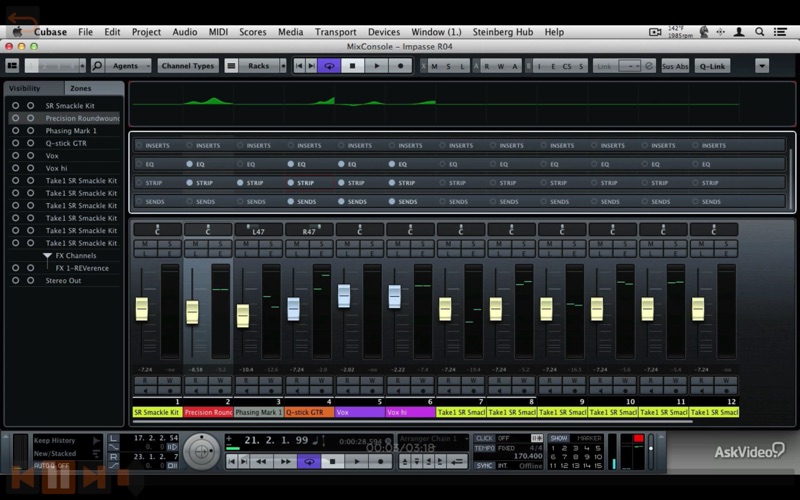Click Record in the bottom transport panel
The width and height of the screenshot is (800, 500).
(x=380, y=461)
